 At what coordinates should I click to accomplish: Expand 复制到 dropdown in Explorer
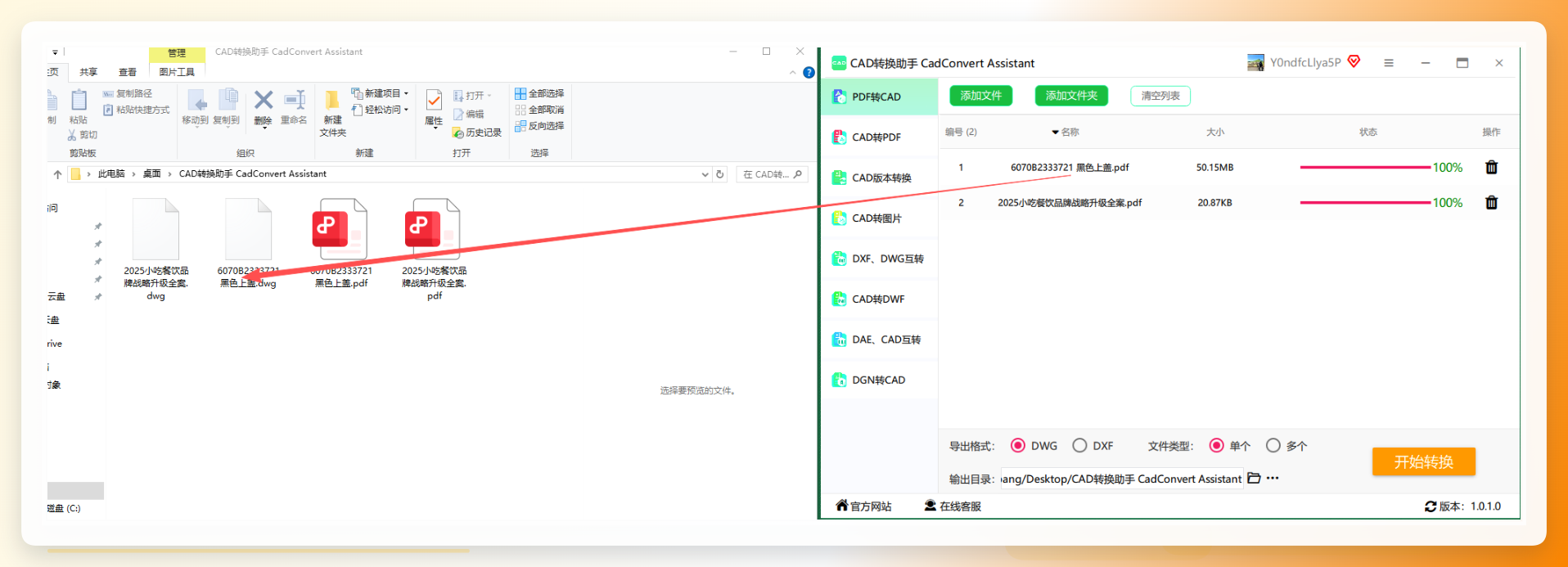pyautogui.click(x=227, y=128)
